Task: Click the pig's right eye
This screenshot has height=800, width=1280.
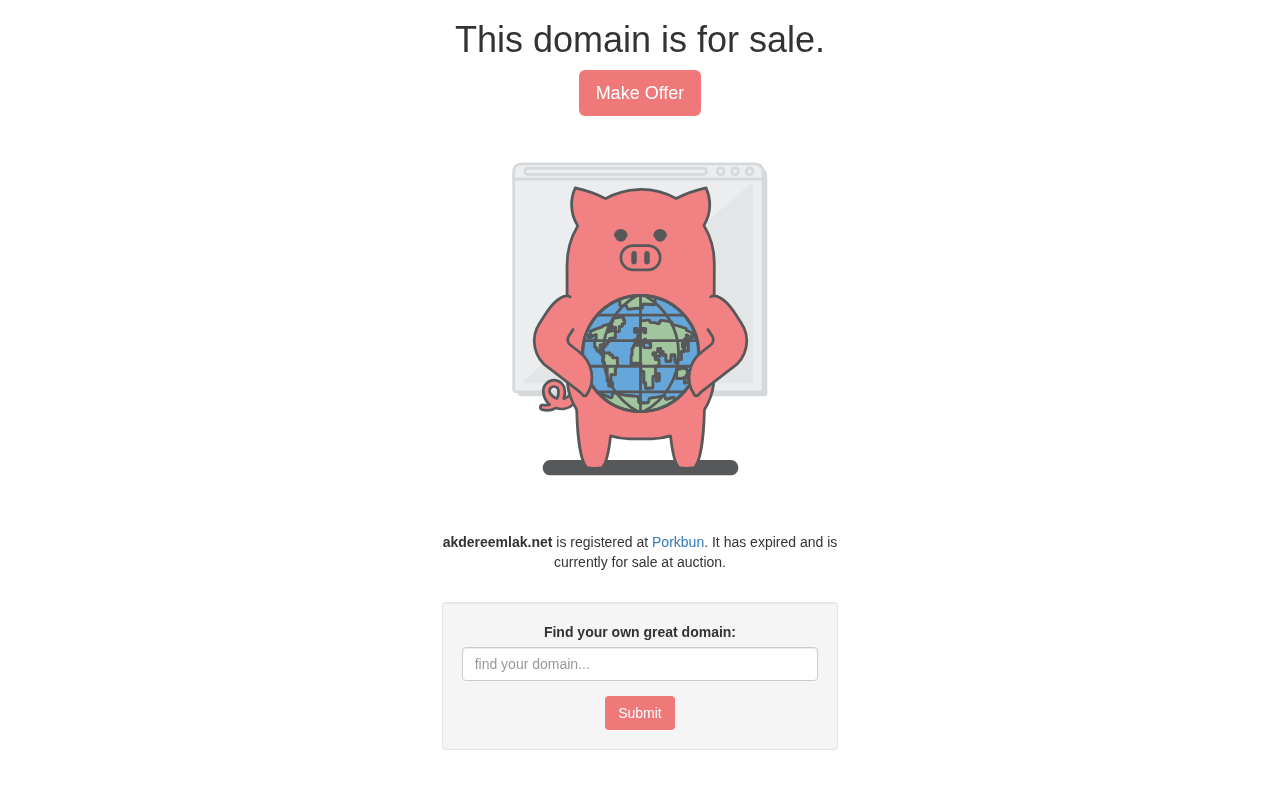Action: point(660,235)
